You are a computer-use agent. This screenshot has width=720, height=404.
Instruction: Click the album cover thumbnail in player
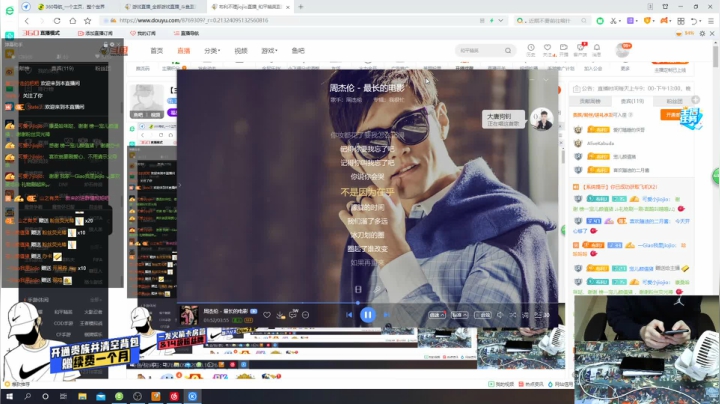(189, 315)
